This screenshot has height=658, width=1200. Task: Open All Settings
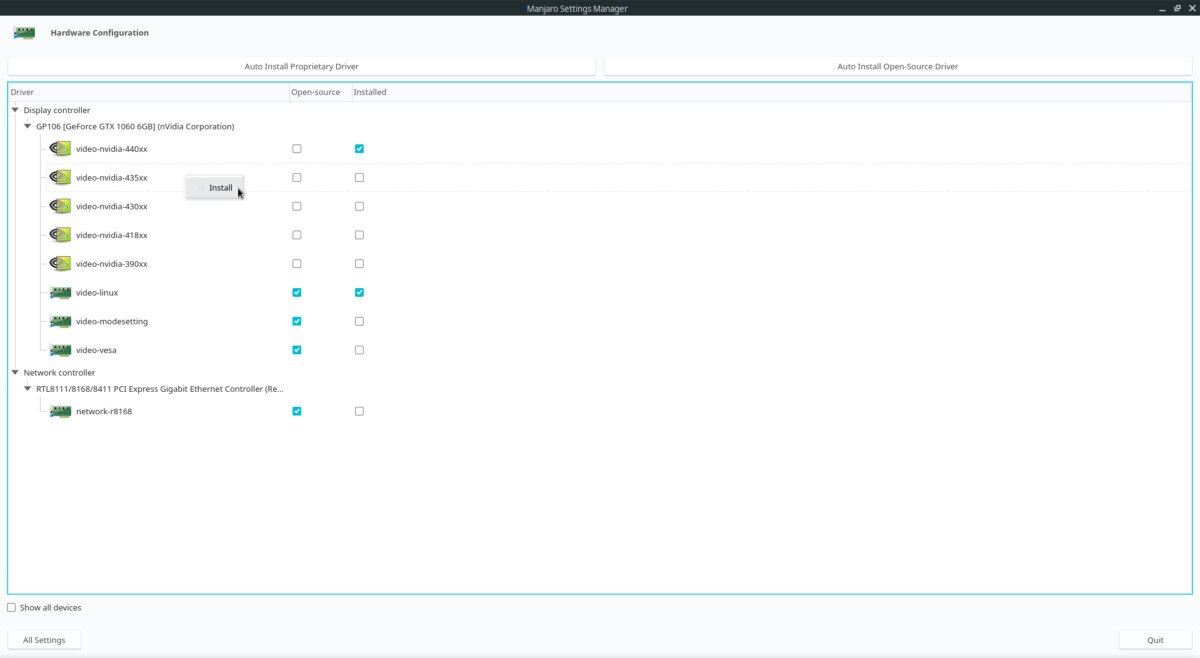pos(44,640)
